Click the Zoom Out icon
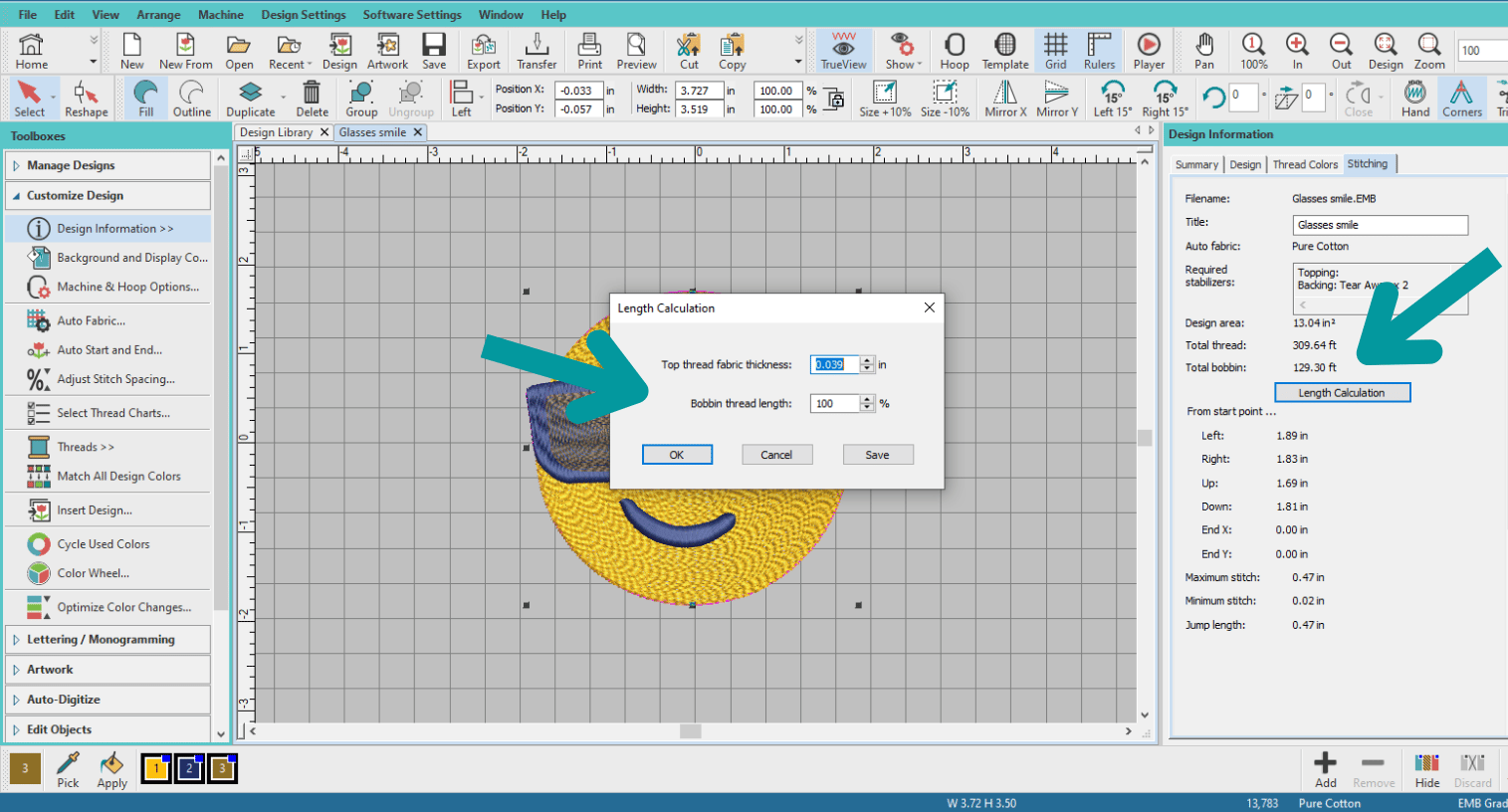Viewport: 1508px width, 812px height. coord(1341,51)
